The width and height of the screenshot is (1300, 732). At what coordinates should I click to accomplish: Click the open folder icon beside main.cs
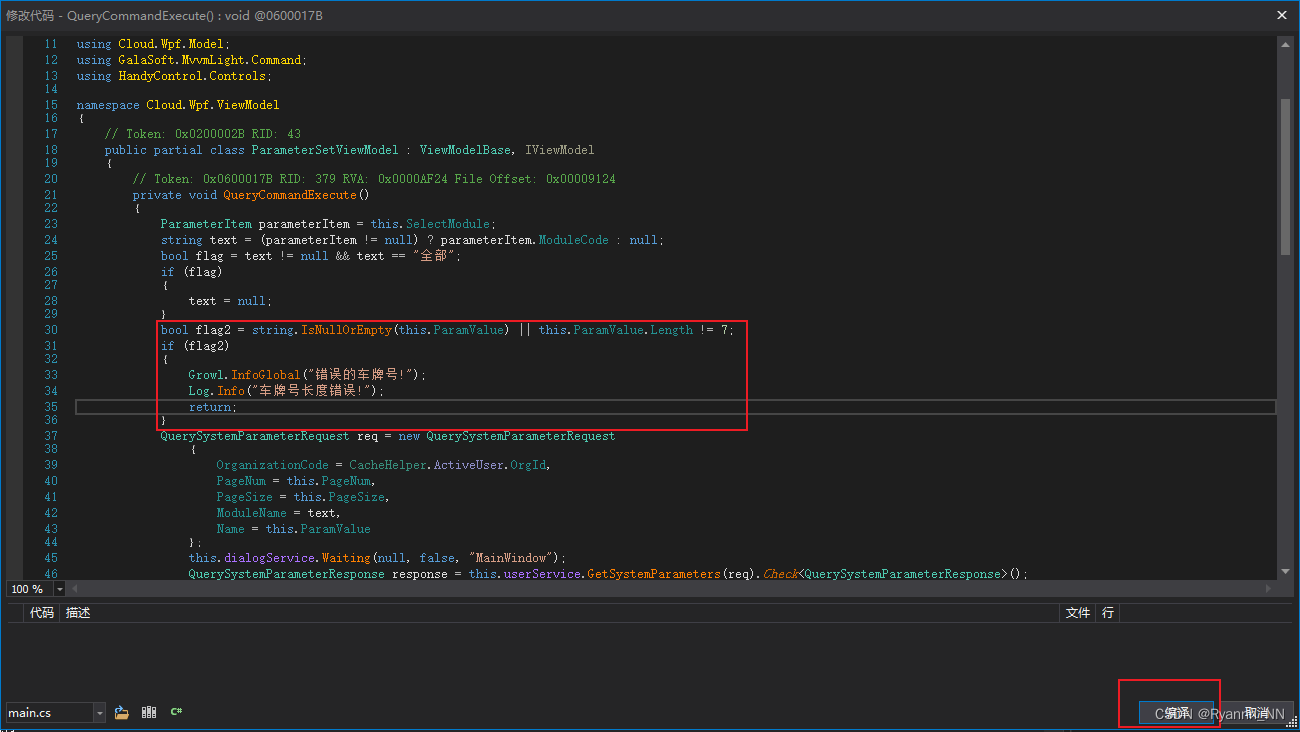coord(122,713)
